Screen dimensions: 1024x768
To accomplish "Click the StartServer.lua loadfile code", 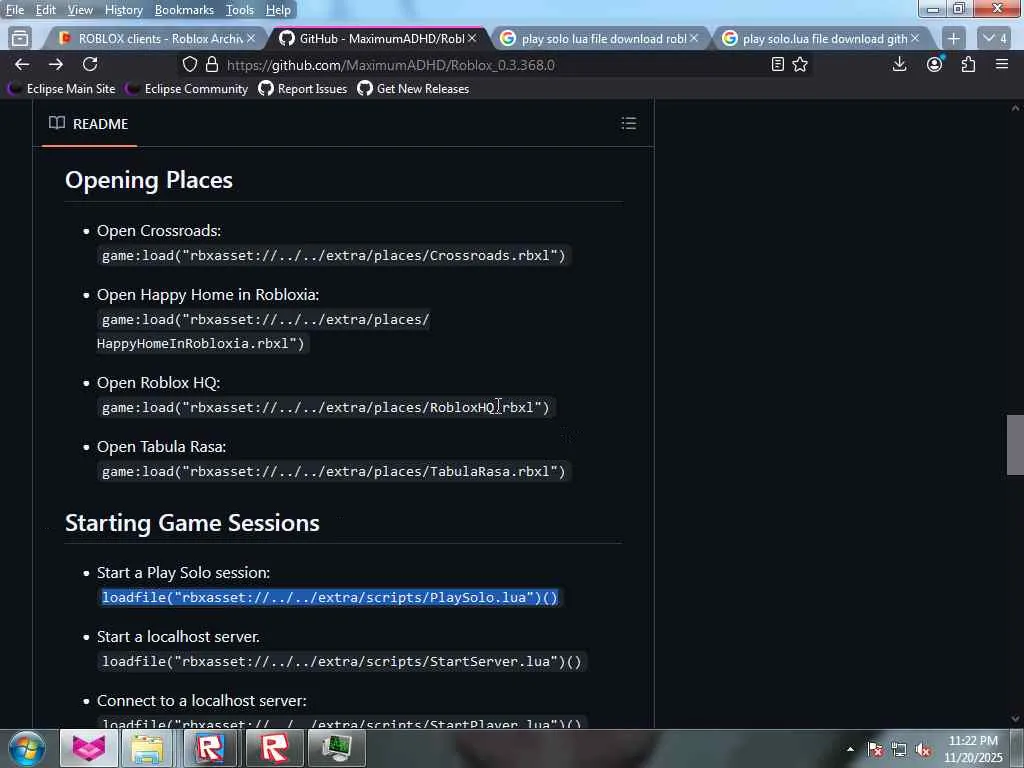I will pos(342,662).
